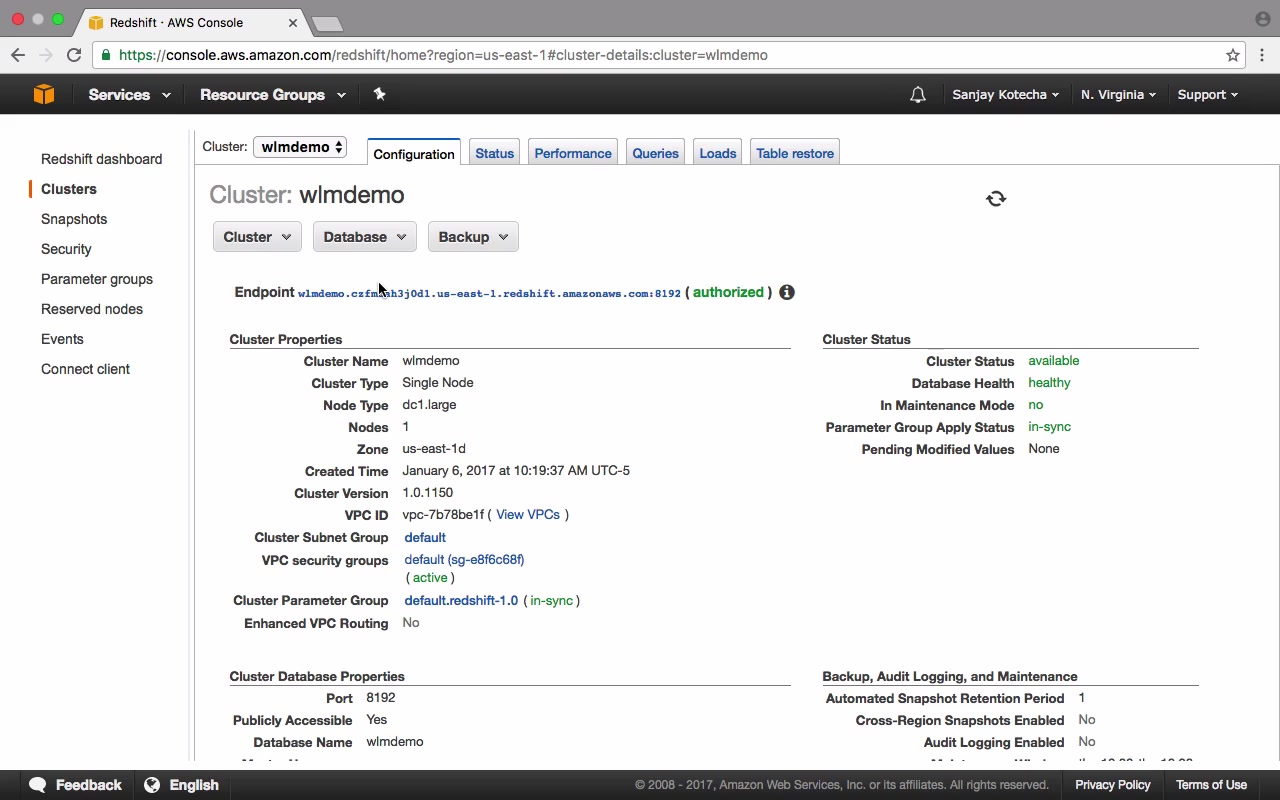
Task: Click the secure padlock in address bar
Action: pos(106,55)
